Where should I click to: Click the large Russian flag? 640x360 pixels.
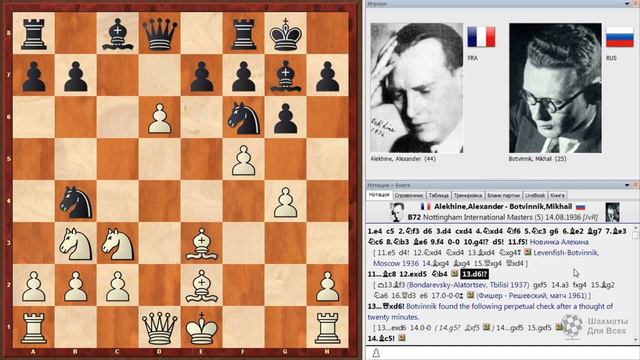[619, 37]
